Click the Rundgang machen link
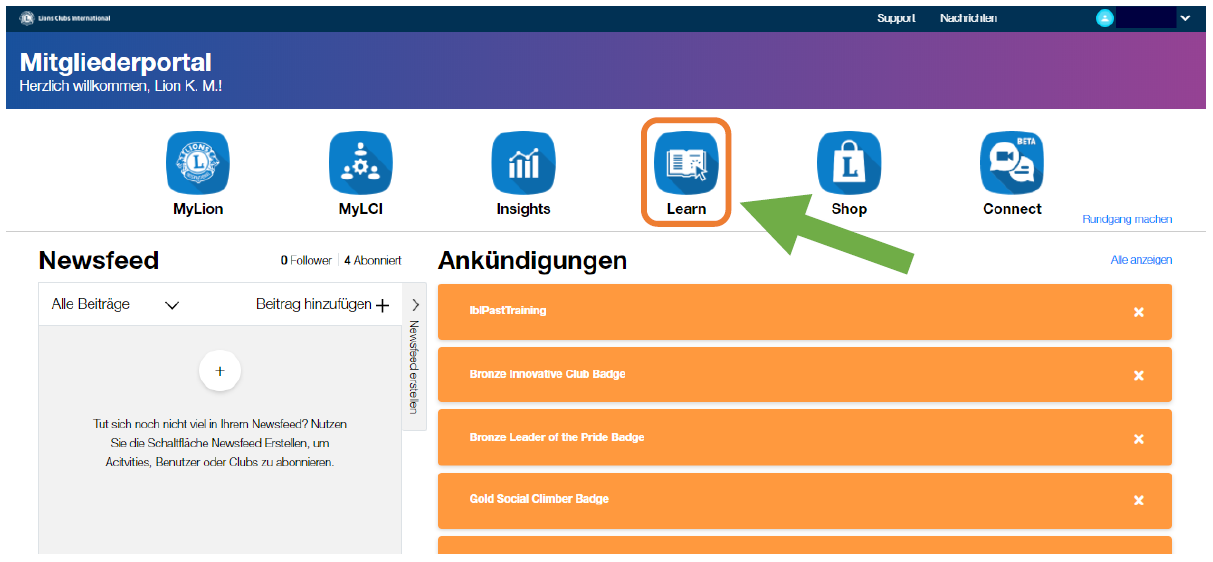 [x=1127, y=219]
